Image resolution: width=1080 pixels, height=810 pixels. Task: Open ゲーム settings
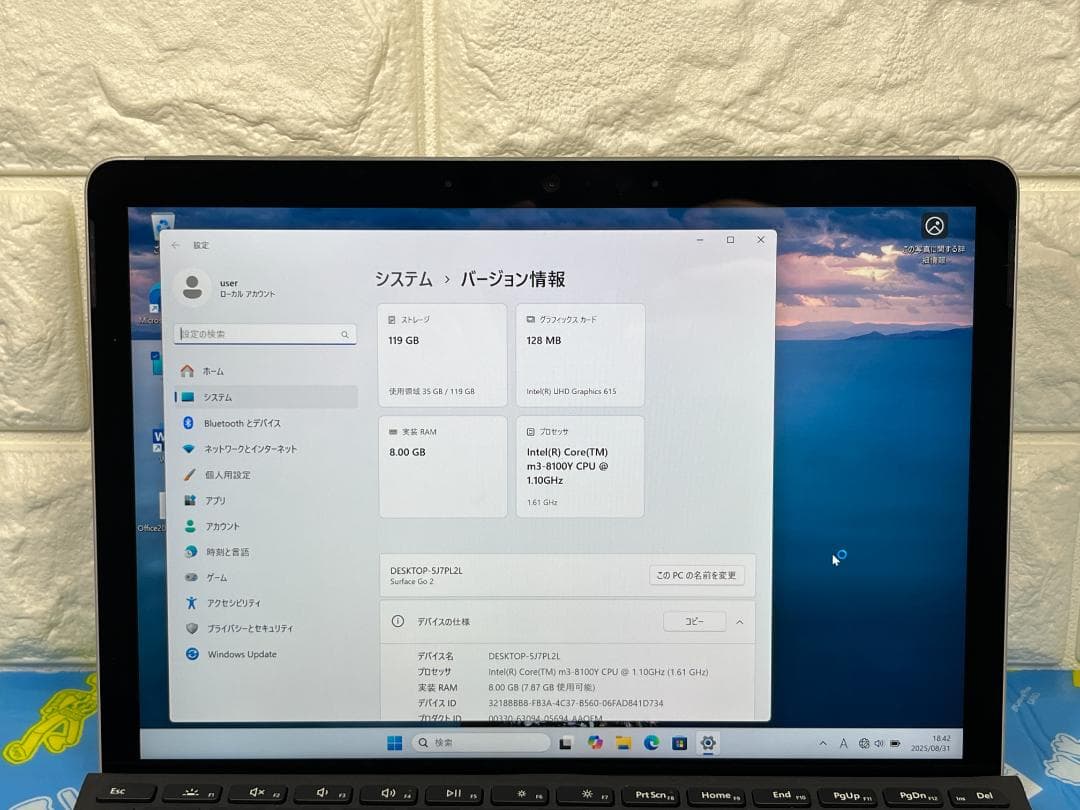click(x=214, y=578)
